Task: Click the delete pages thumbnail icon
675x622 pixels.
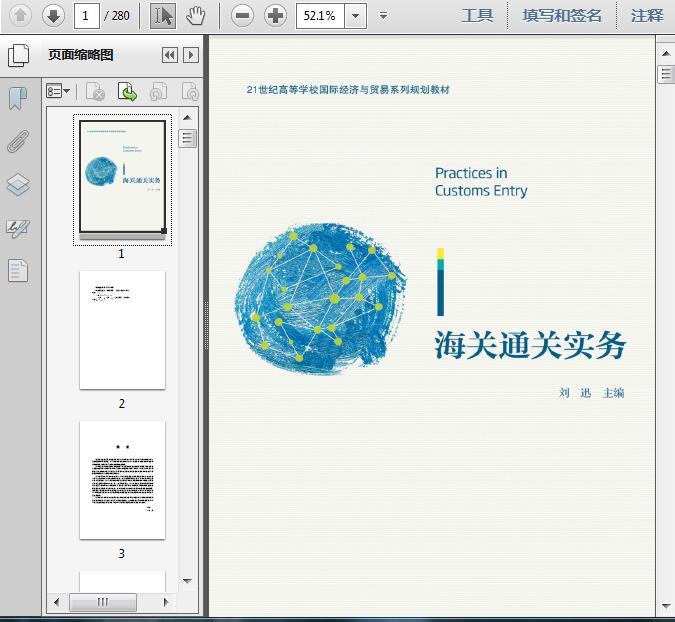Action: [x=96, y=92]
